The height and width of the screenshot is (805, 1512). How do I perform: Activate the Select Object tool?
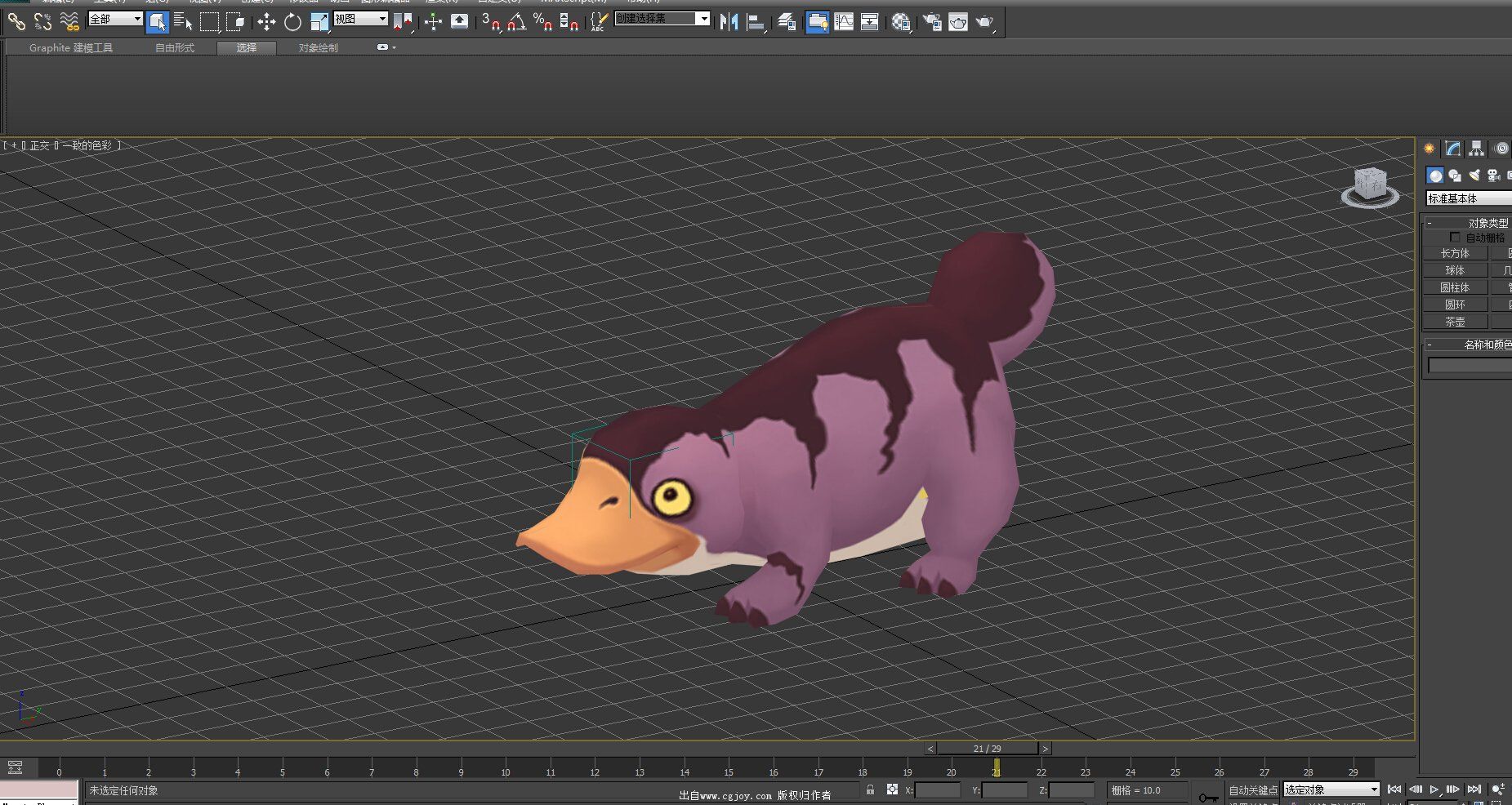158,22
